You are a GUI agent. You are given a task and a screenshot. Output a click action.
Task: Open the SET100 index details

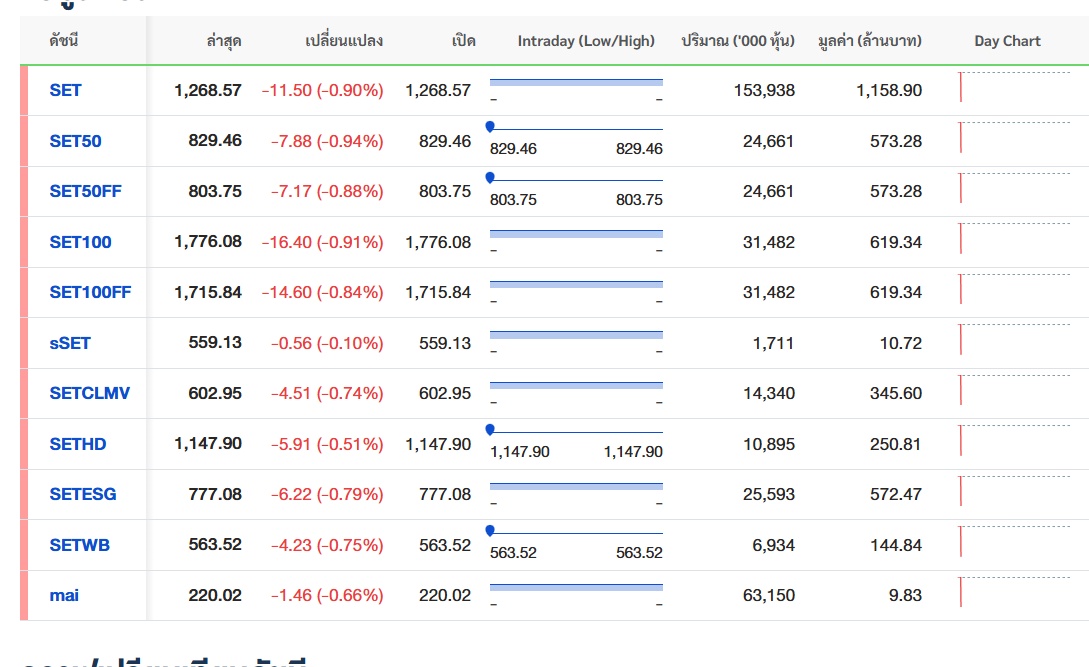click(x=81, y=242)
